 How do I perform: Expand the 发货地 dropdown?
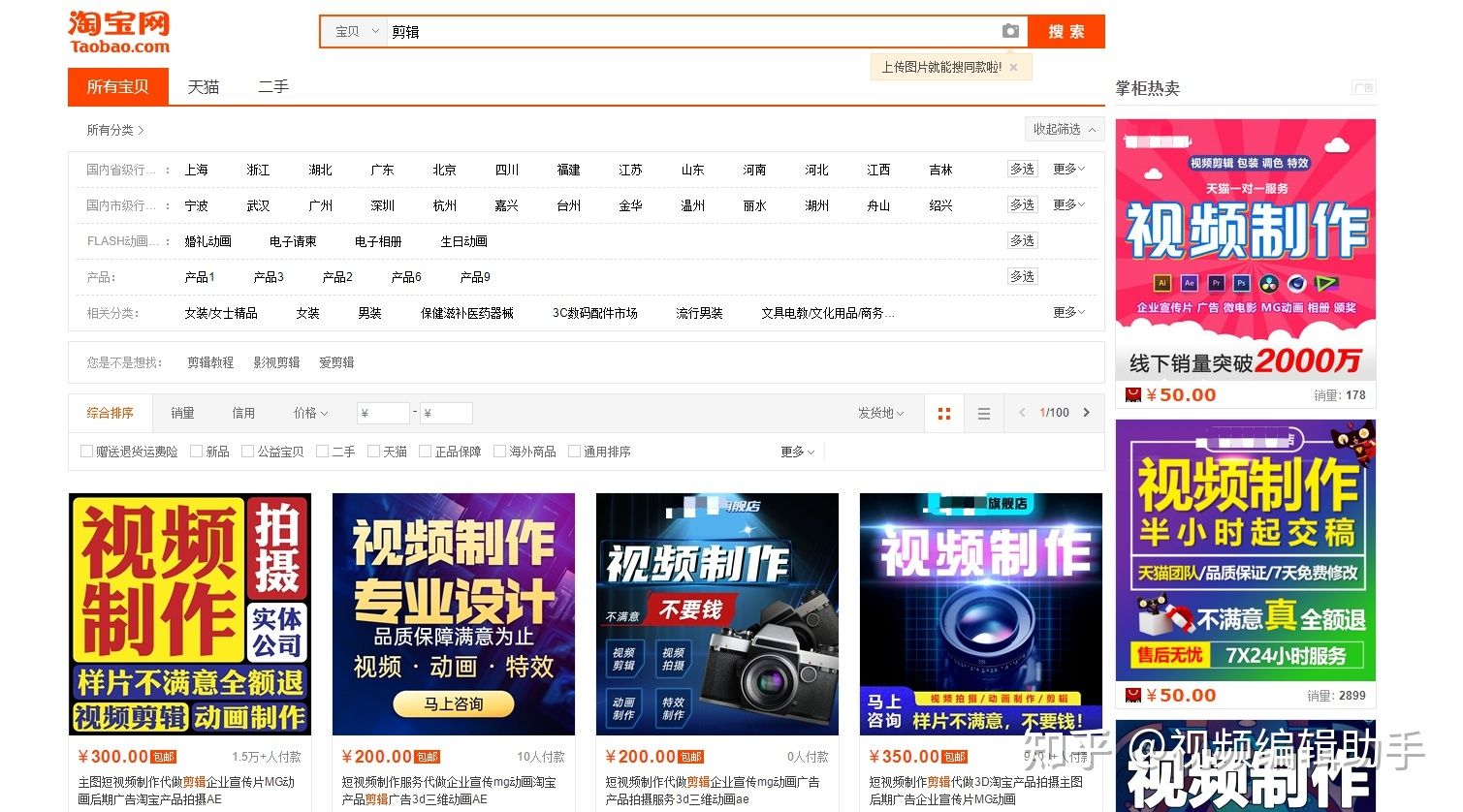click(x=879, y=413)
